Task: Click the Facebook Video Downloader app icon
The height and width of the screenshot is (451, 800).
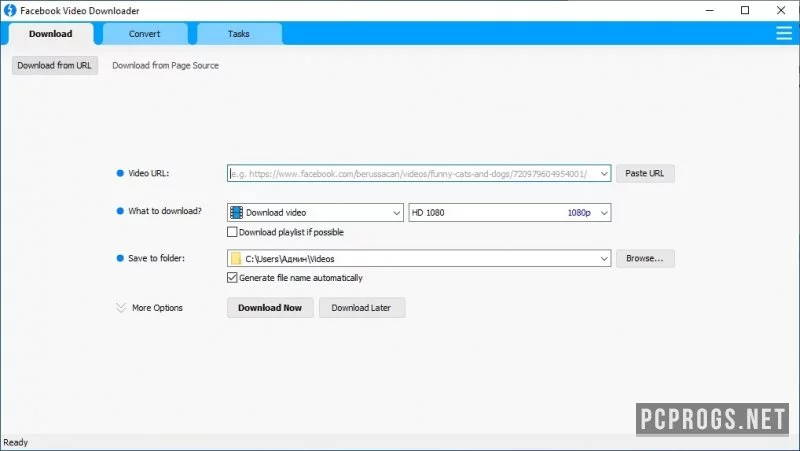Action: (10, 10)
